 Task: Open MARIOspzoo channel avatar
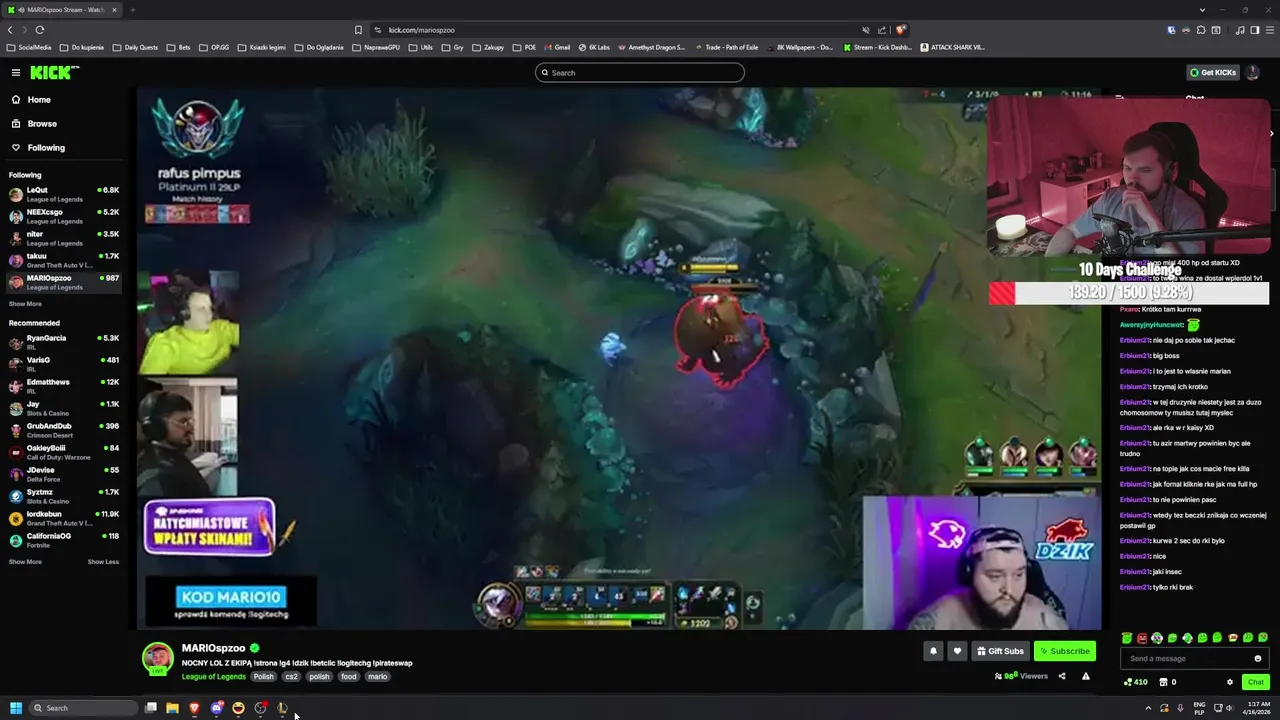[158, 659]
